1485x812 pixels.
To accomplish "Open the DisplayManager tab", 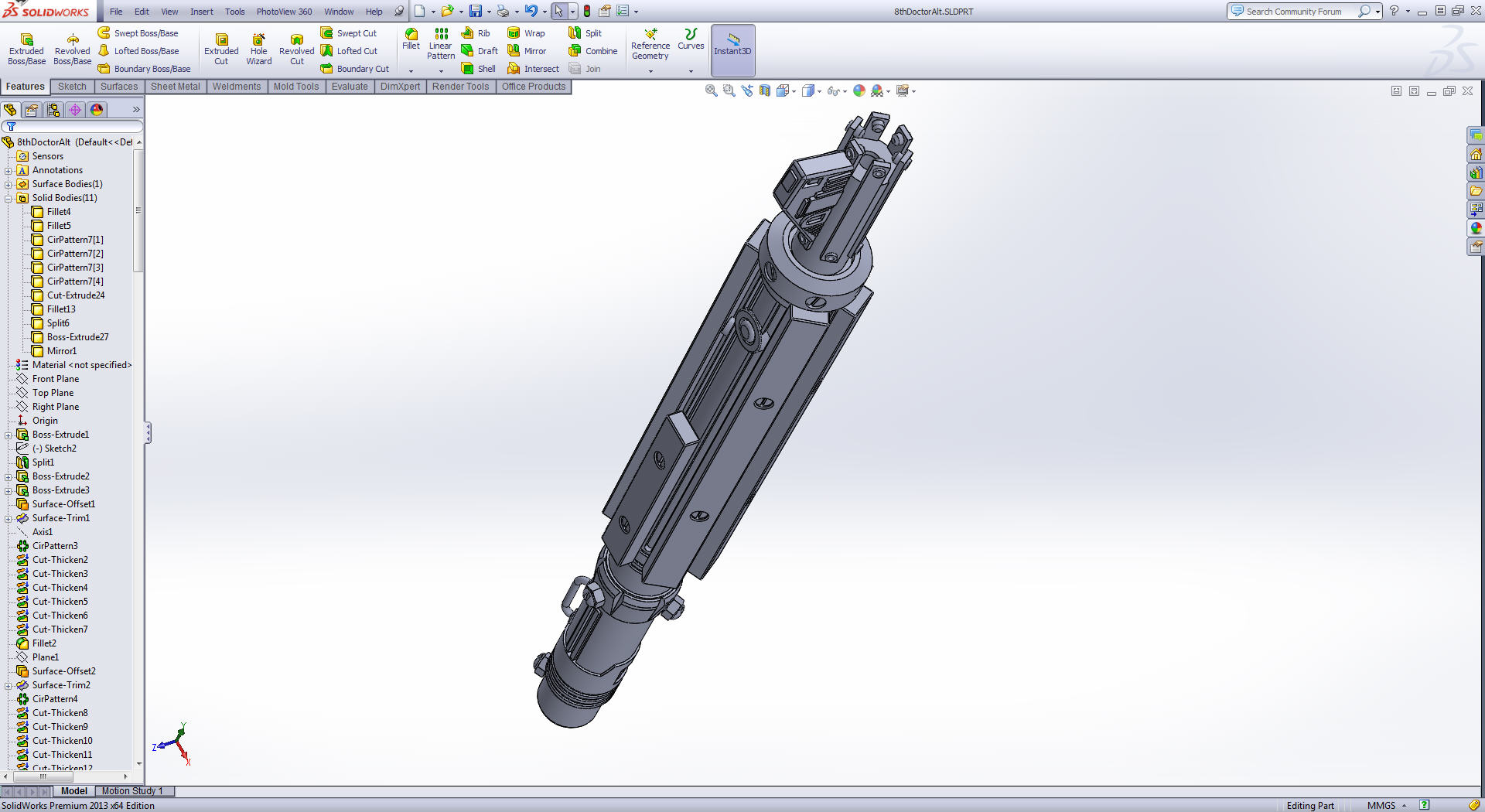I will click(x=97, y=110).
